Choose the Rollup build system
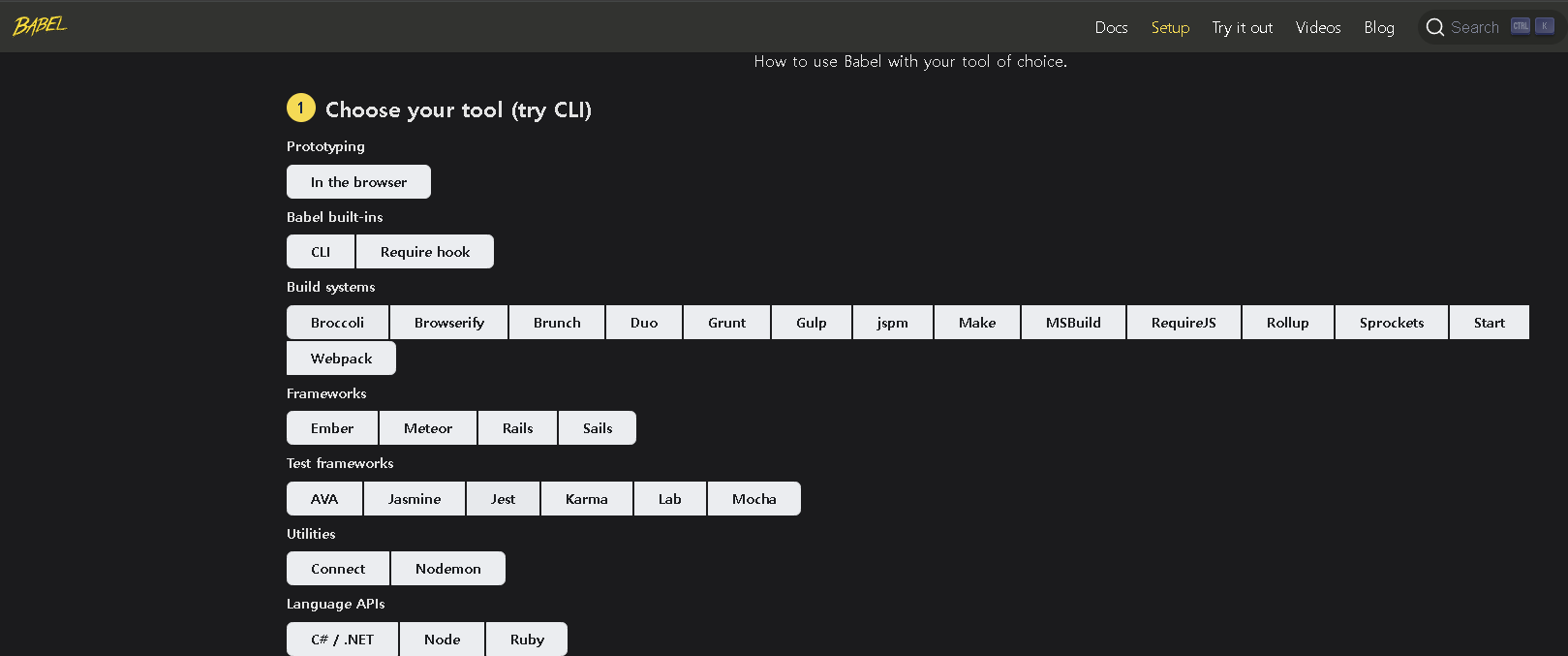 (x=1287, y=323)
